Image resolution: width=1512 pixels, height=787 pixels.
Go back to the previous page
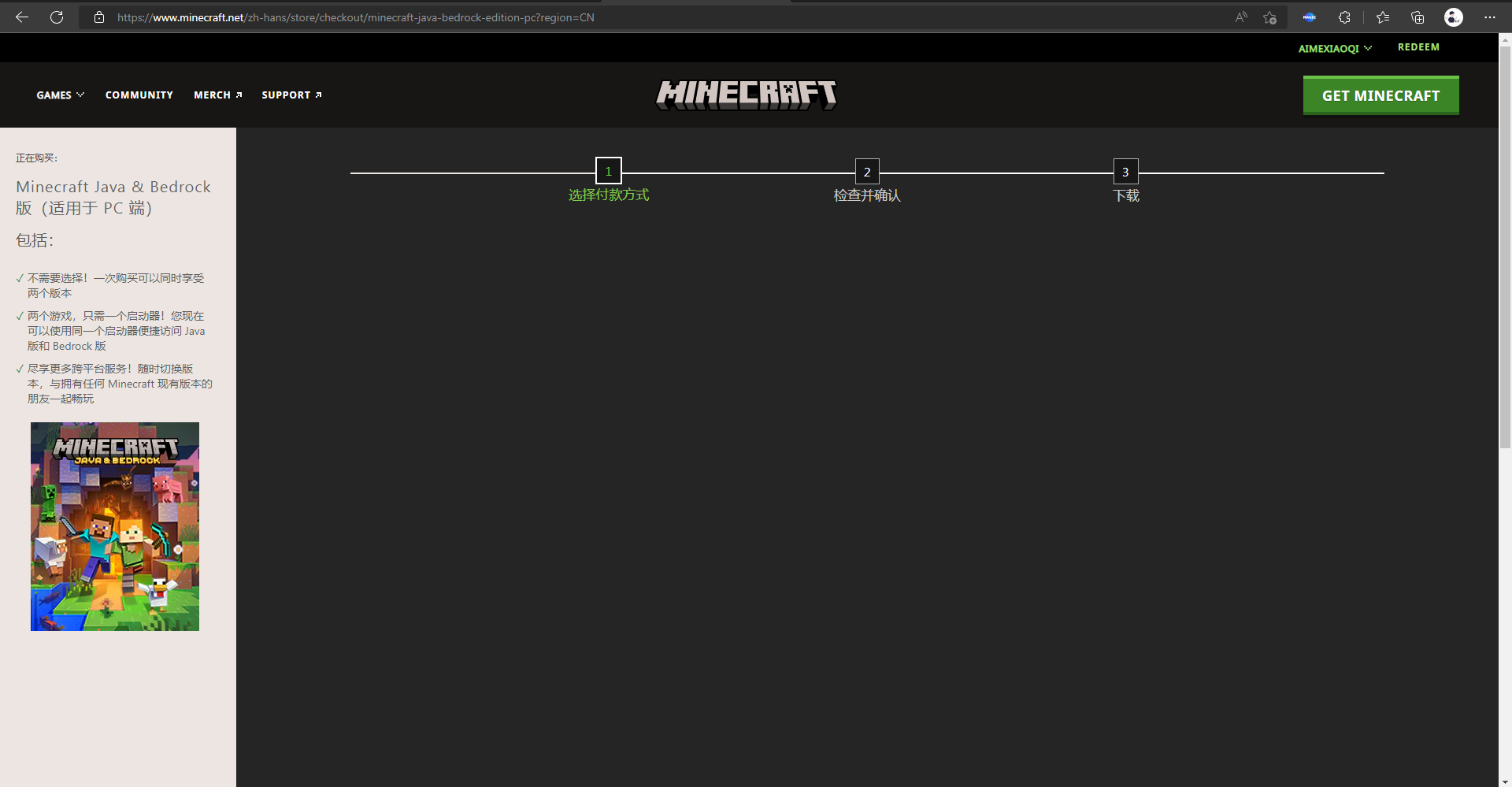(x=22, y=17)
